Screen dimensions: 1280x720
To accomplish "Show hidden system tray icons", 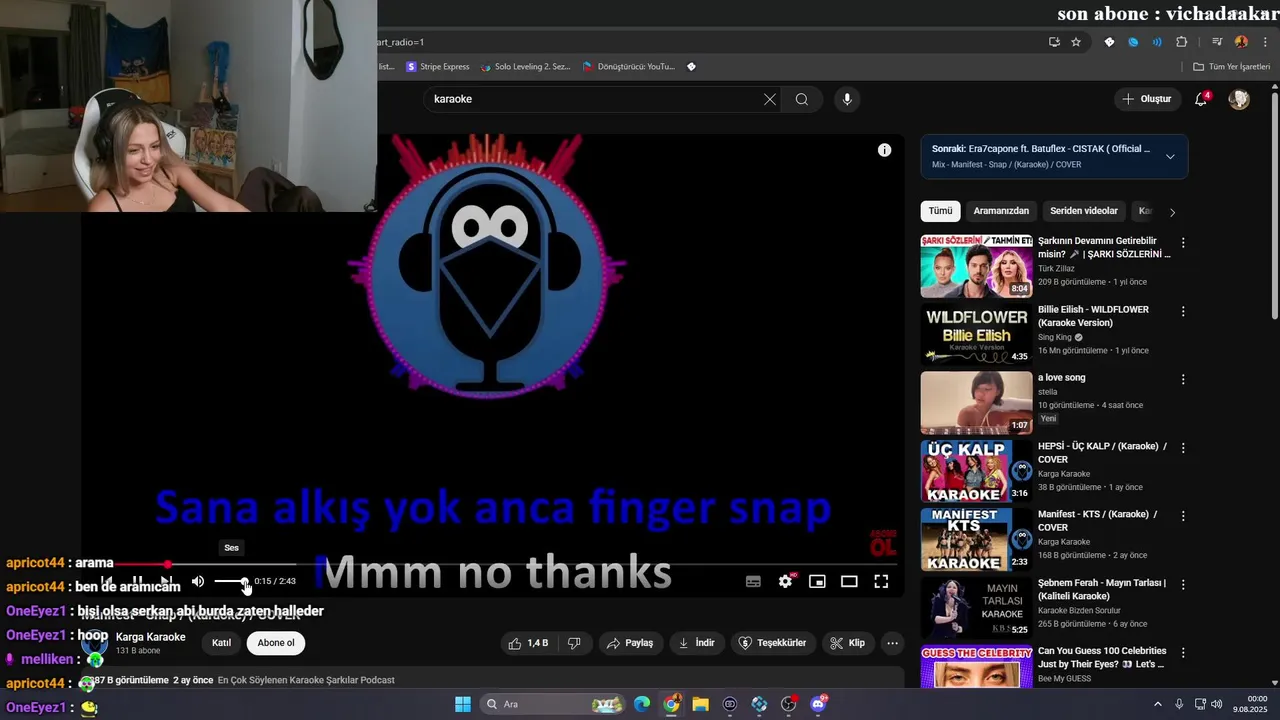I will click(1158, 704).
